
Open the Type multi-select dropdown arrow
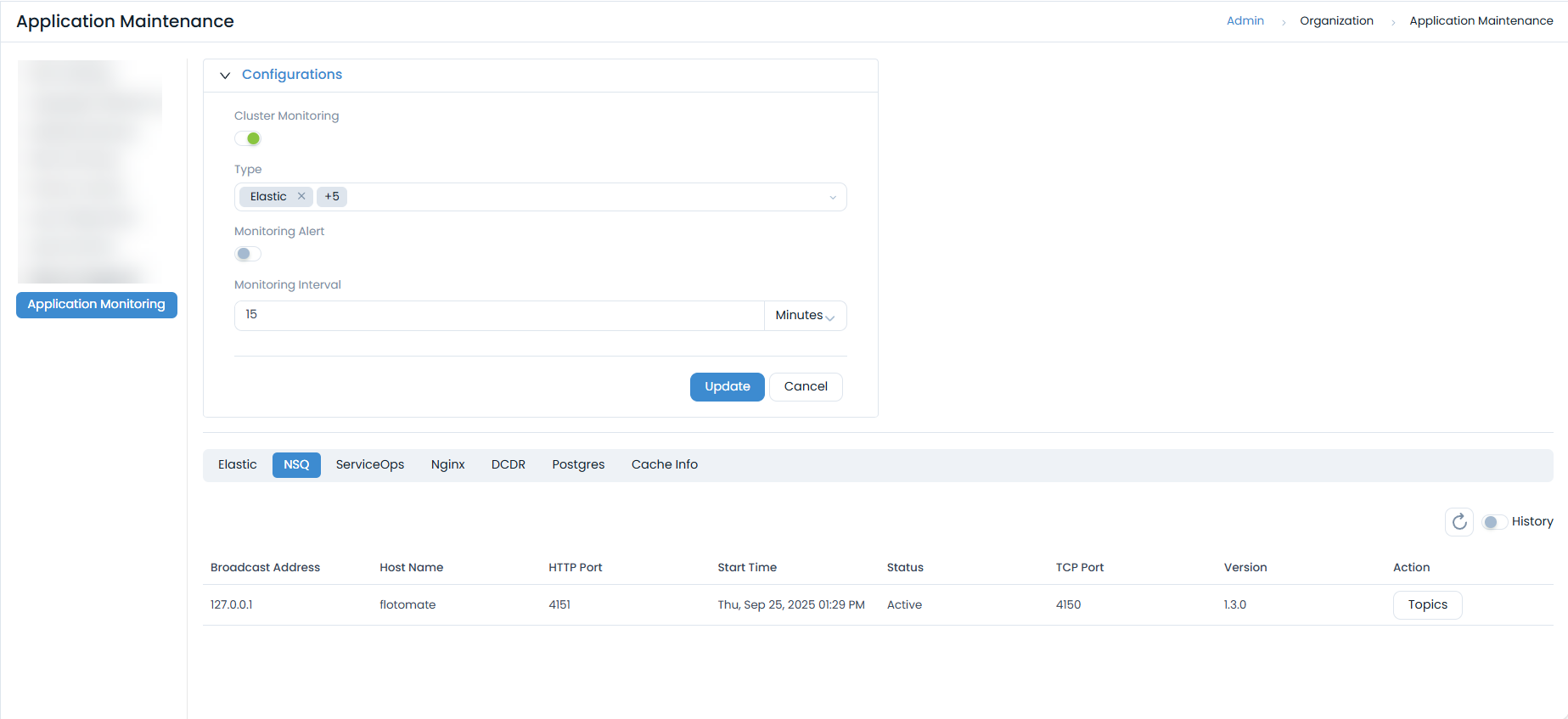833,198
